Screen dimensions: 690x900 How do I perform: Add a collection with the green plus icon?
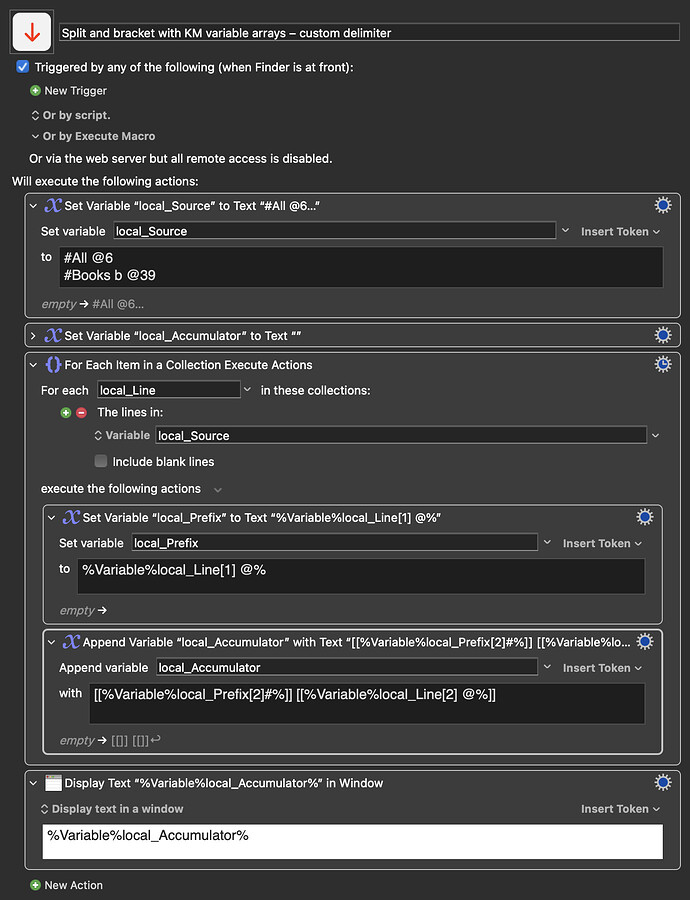coord(66,412)
